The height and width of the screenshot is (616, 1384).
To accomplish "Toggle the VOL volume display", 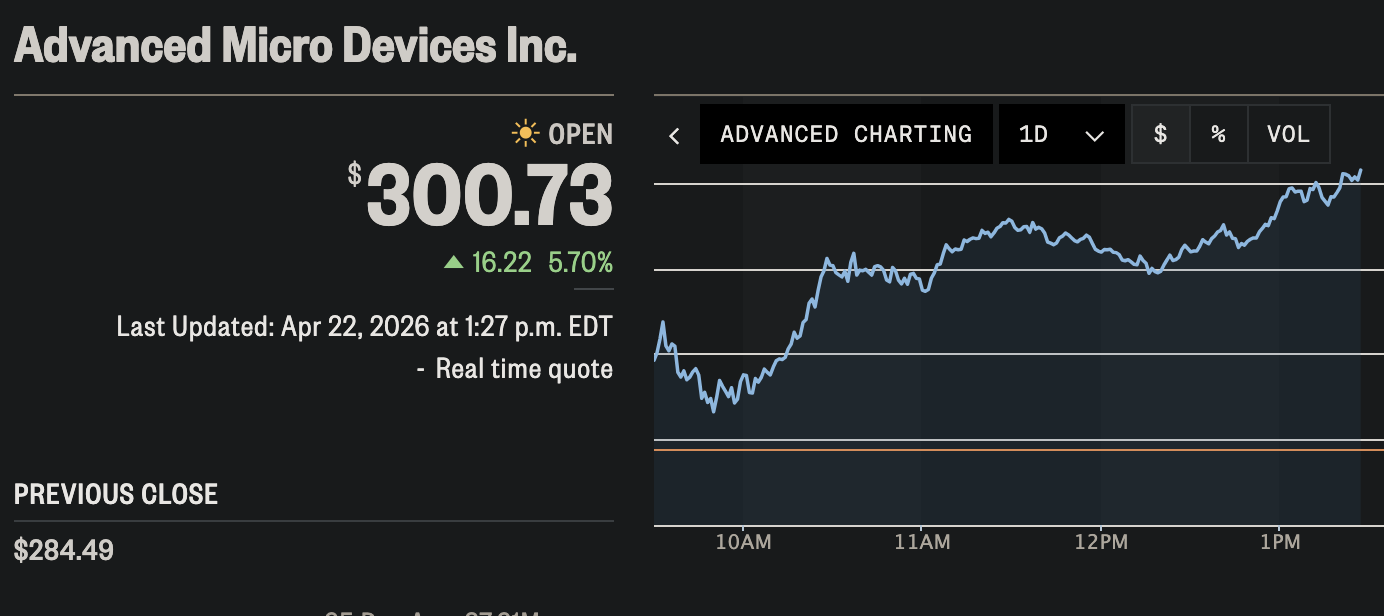I will point(1288,134).
